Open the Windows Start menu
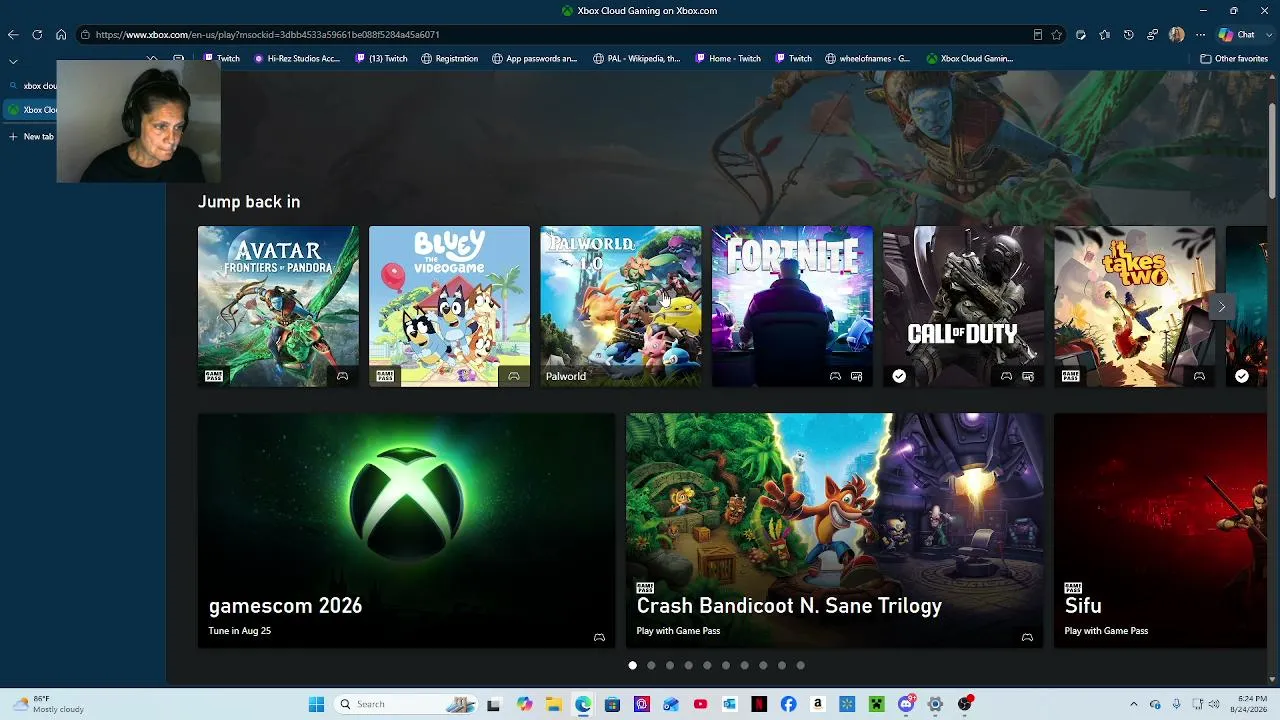This screenshot has width=1280, height=720. pos(316,704)
